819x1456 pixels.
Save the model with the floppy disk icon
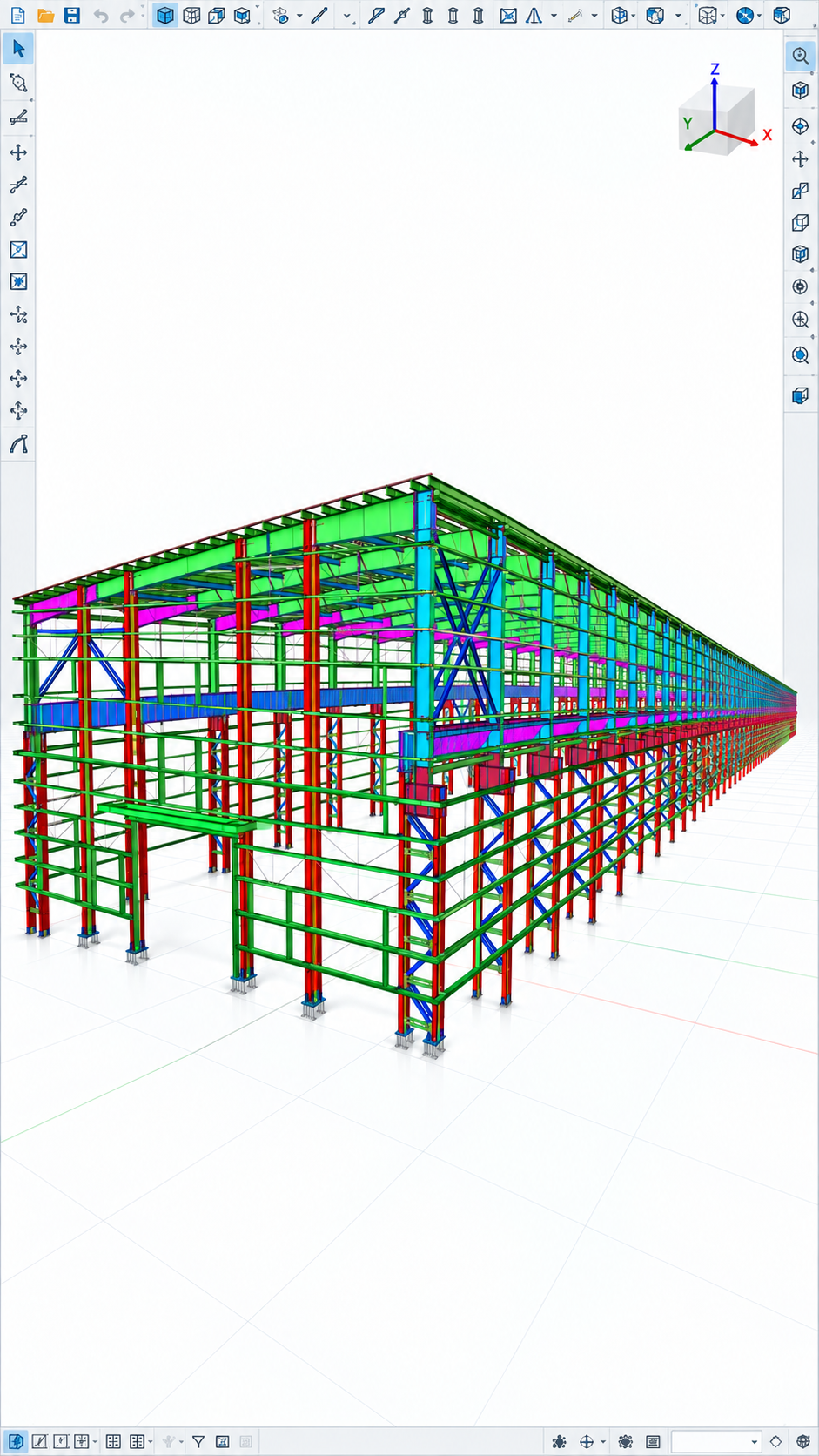tap(72, 16)
